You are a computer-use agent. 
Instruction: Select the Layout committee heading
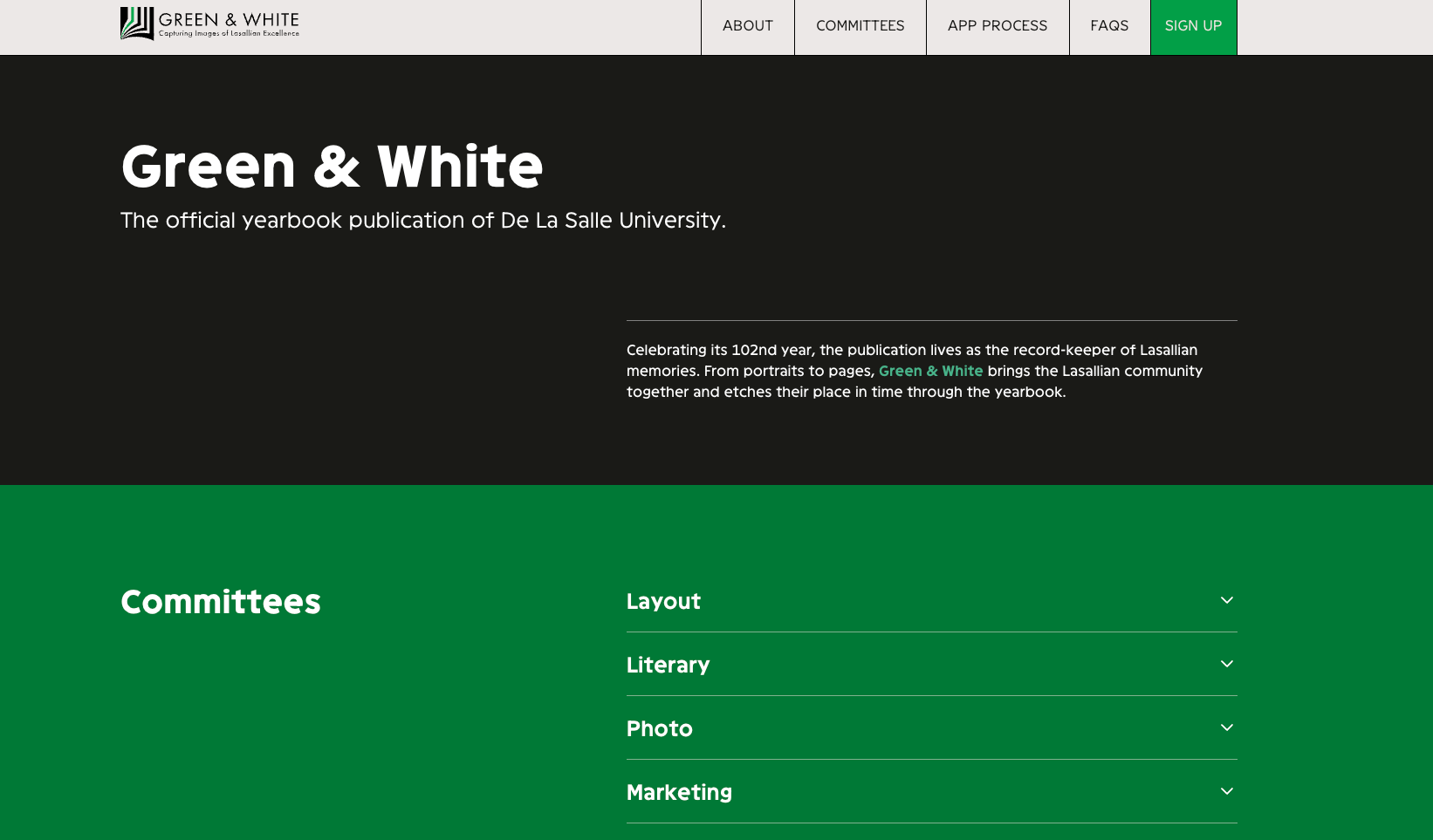[663, 602]
